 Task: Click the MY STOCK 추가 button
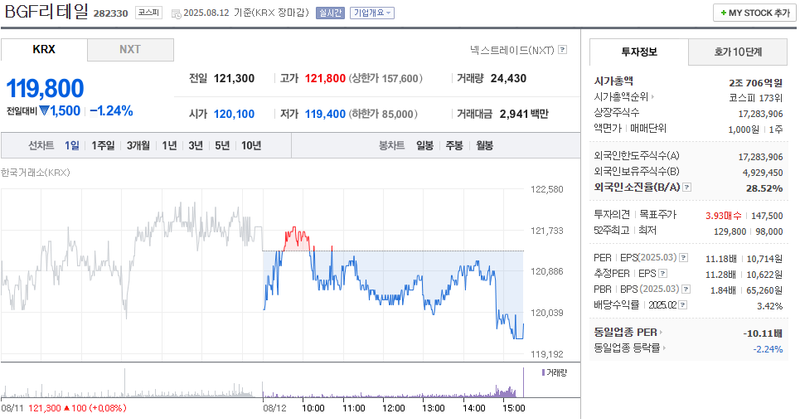click(754, 13)
